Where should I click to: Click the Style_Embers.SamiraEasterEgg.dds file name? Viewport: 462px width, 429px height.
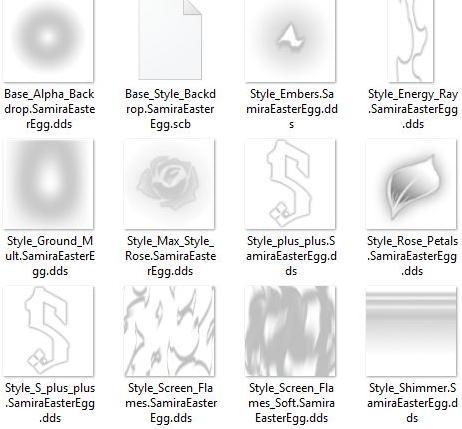click(x=292, y=109)
